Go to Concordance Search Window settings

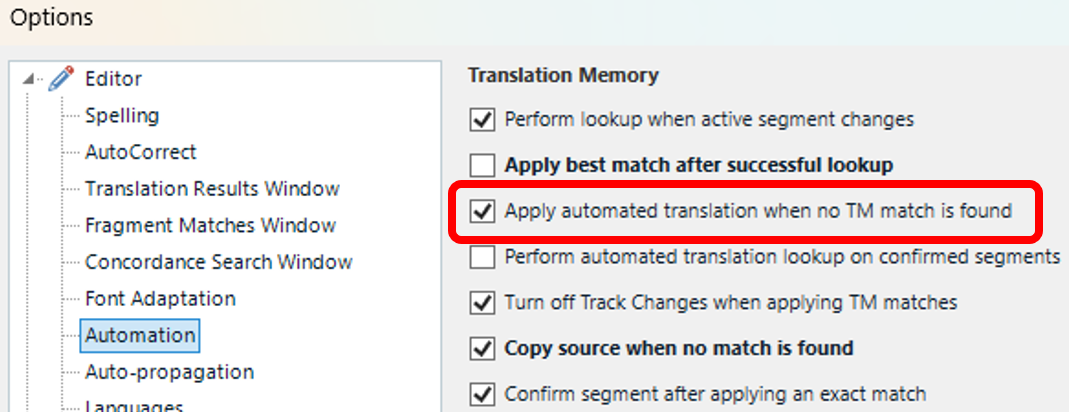(x=218, y=262)
